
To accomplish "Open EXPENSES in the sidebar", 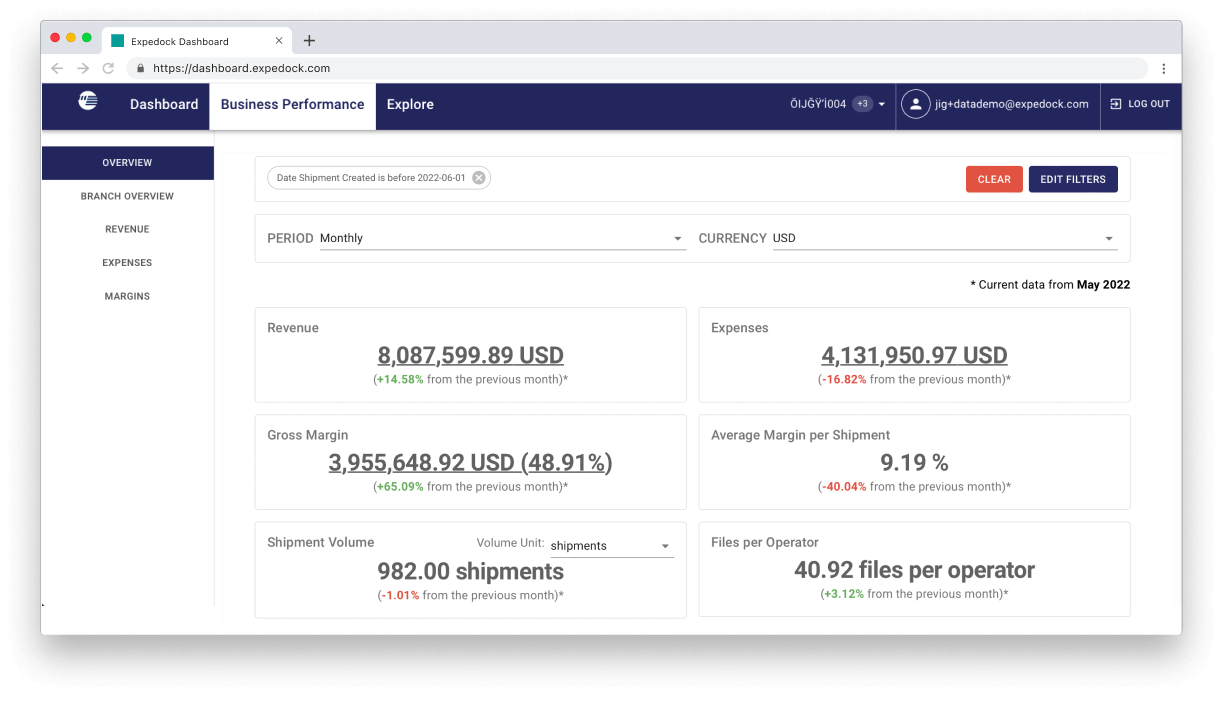I will (x=127, y=263).
